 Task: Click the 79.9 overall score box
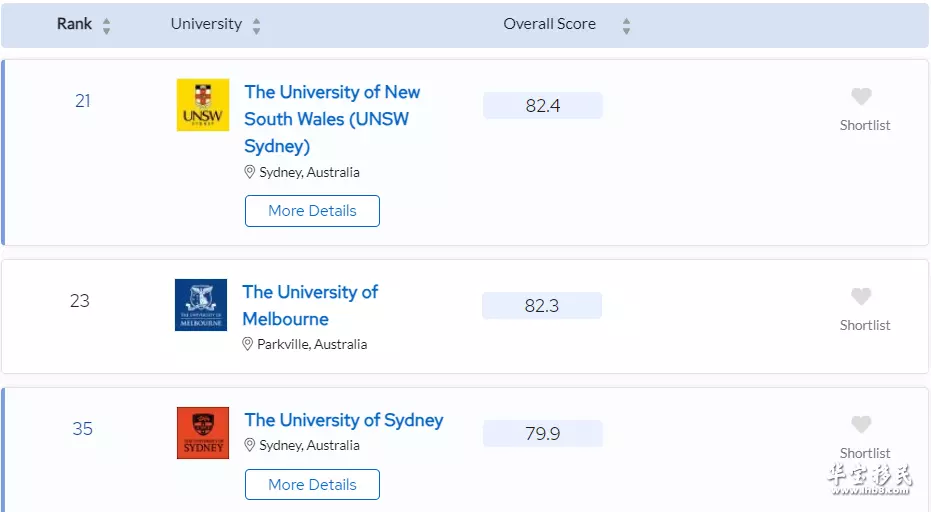(543, 434)
